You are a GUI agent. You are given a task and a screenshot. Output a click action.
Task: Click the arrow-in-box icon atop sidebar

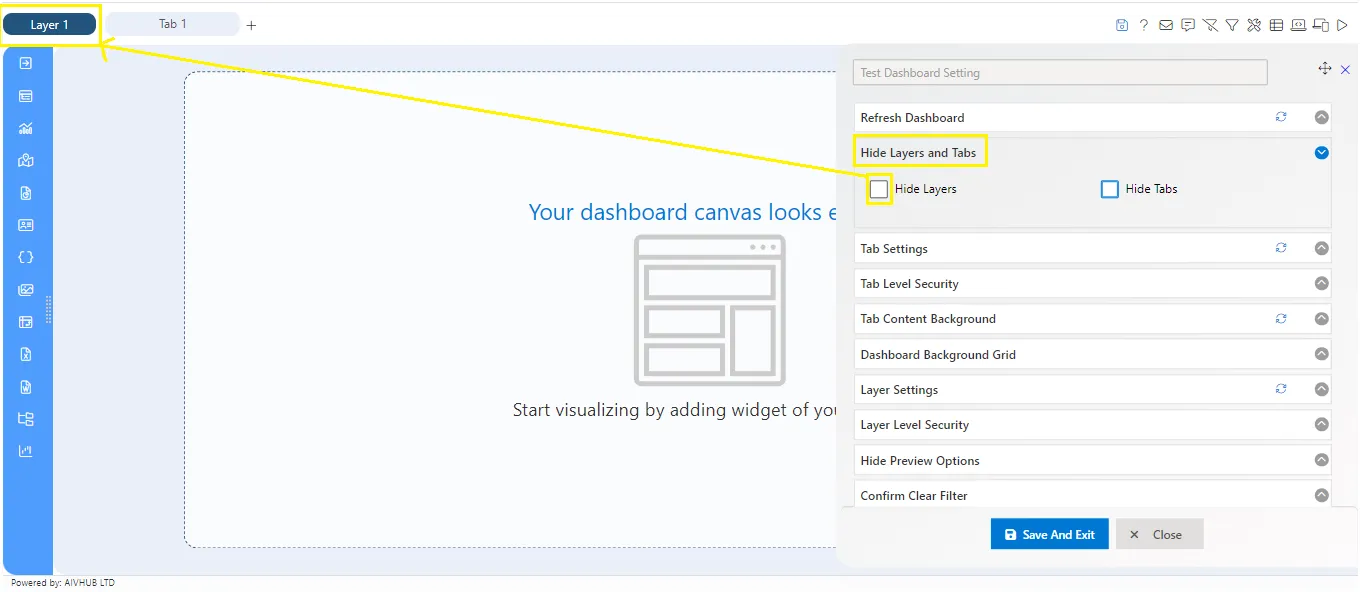pyautogui.click(x=26, y=63)
